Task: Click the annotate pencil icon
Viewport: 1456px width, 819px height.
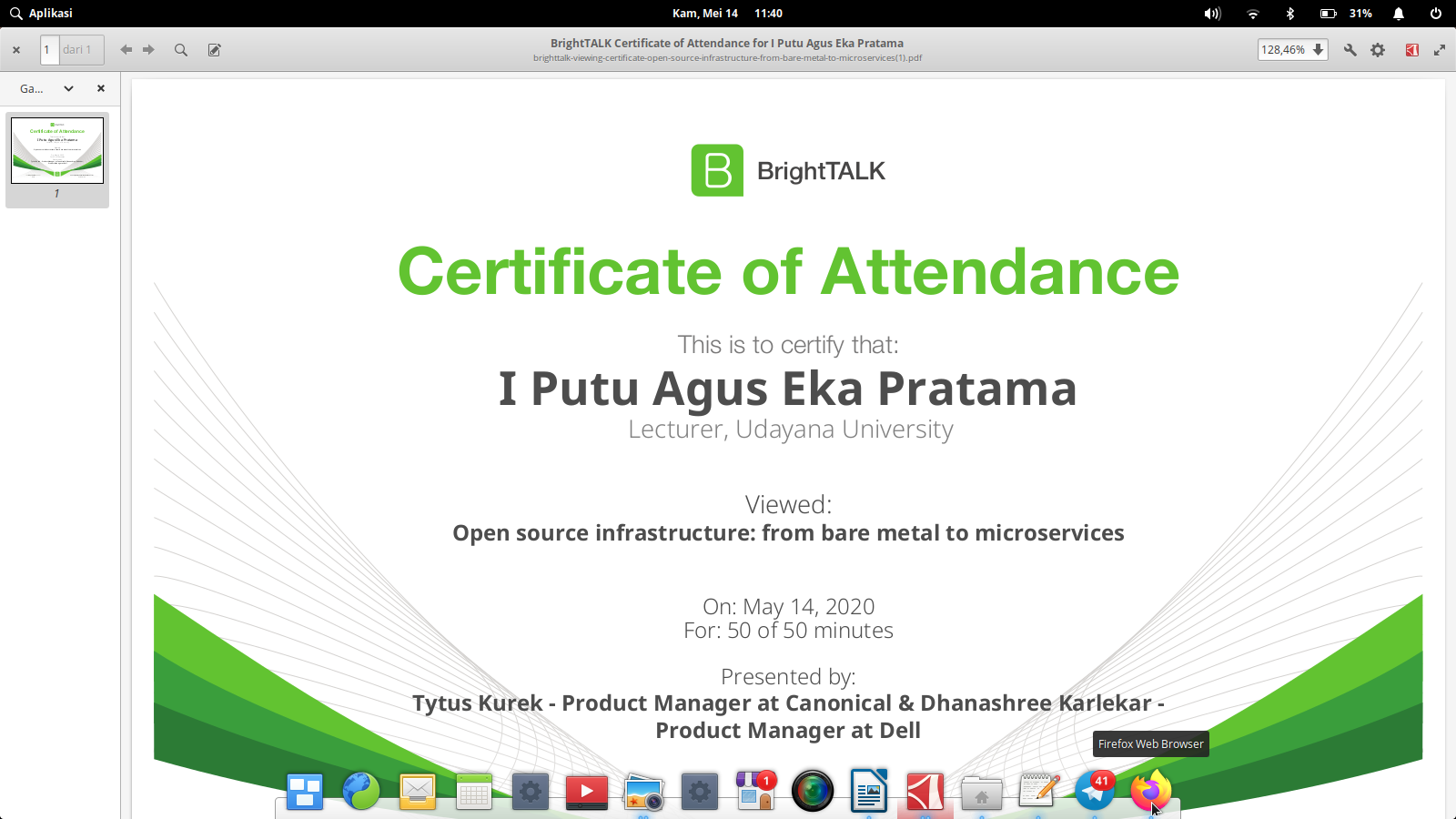Action: pyautogui.click(x=214, y=50)
